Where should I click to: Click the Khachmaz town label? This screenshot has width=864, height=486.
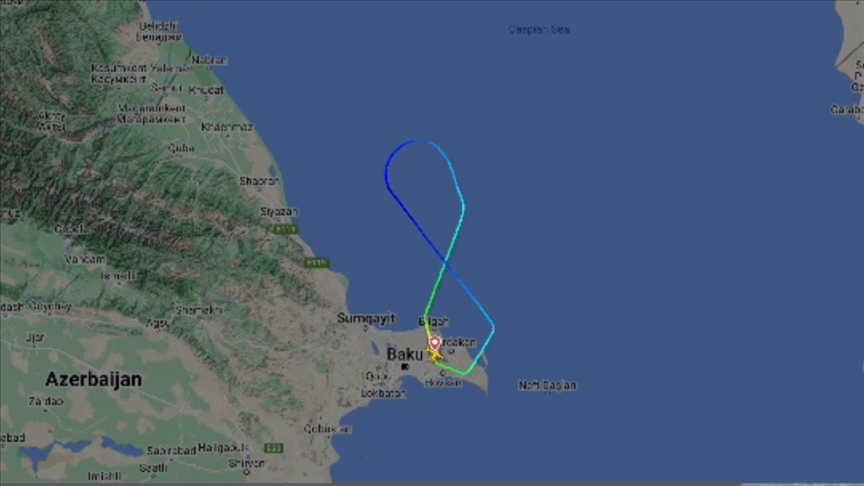[227, 127]
